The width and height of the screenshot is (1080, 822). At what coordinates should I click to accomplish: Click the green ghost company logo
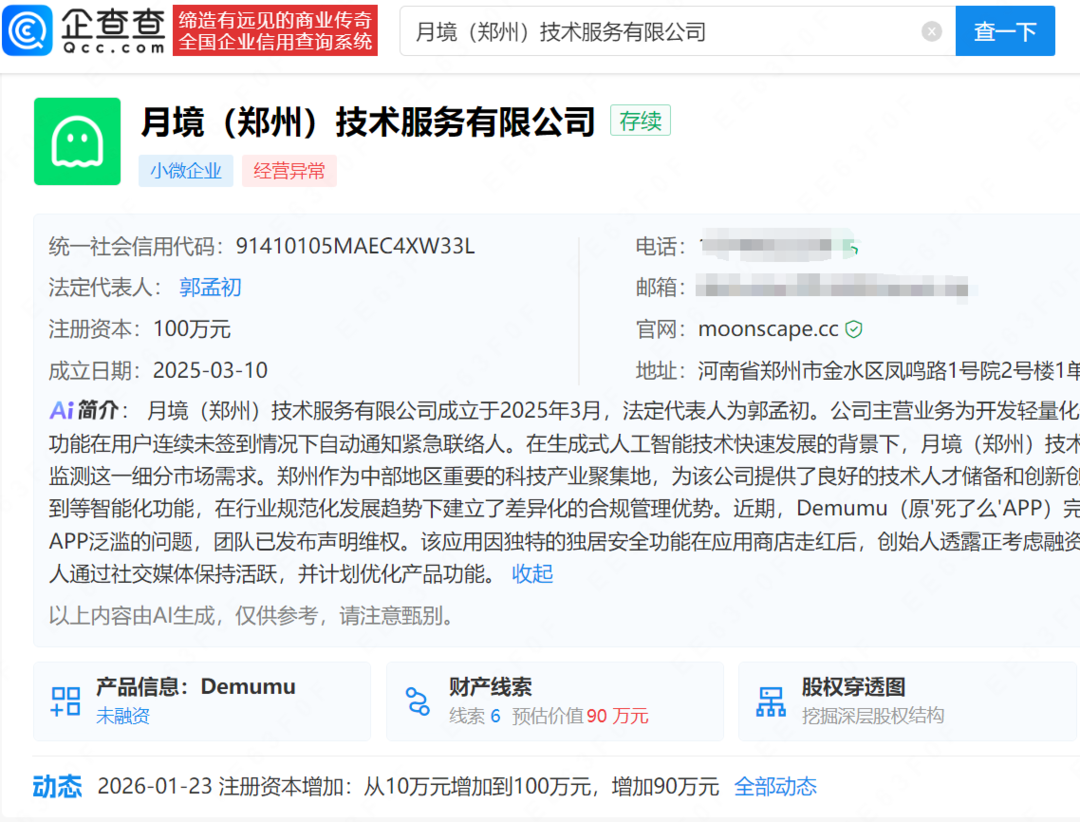(77, 141)
